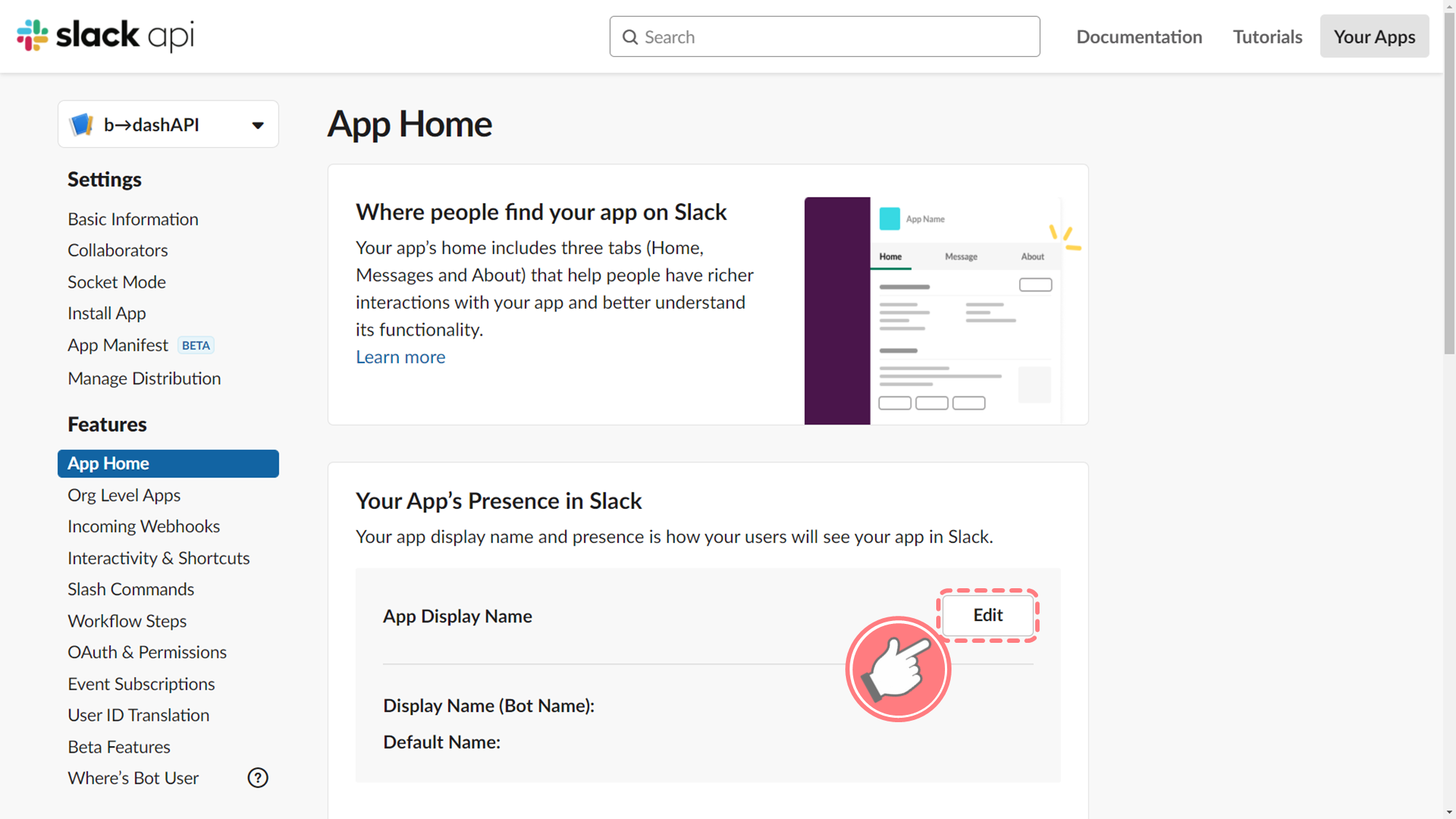Go to Install App page

[x=107, y=313]
